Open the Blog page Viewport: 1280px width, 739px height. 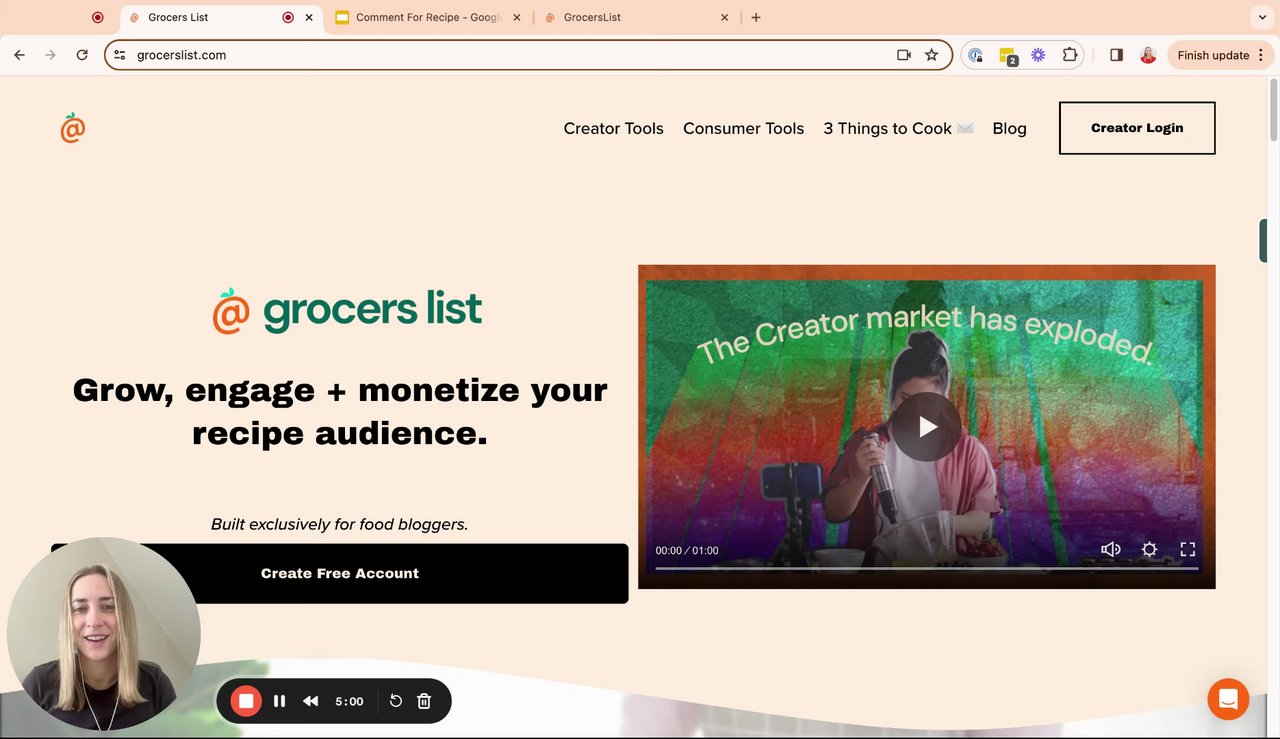[x=1010, y=128]
